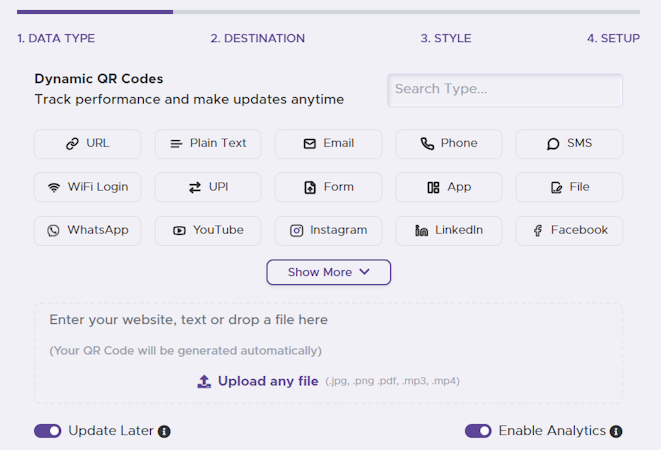
Task: Switch to the 3. Style step
Action: tap(445, 39)
